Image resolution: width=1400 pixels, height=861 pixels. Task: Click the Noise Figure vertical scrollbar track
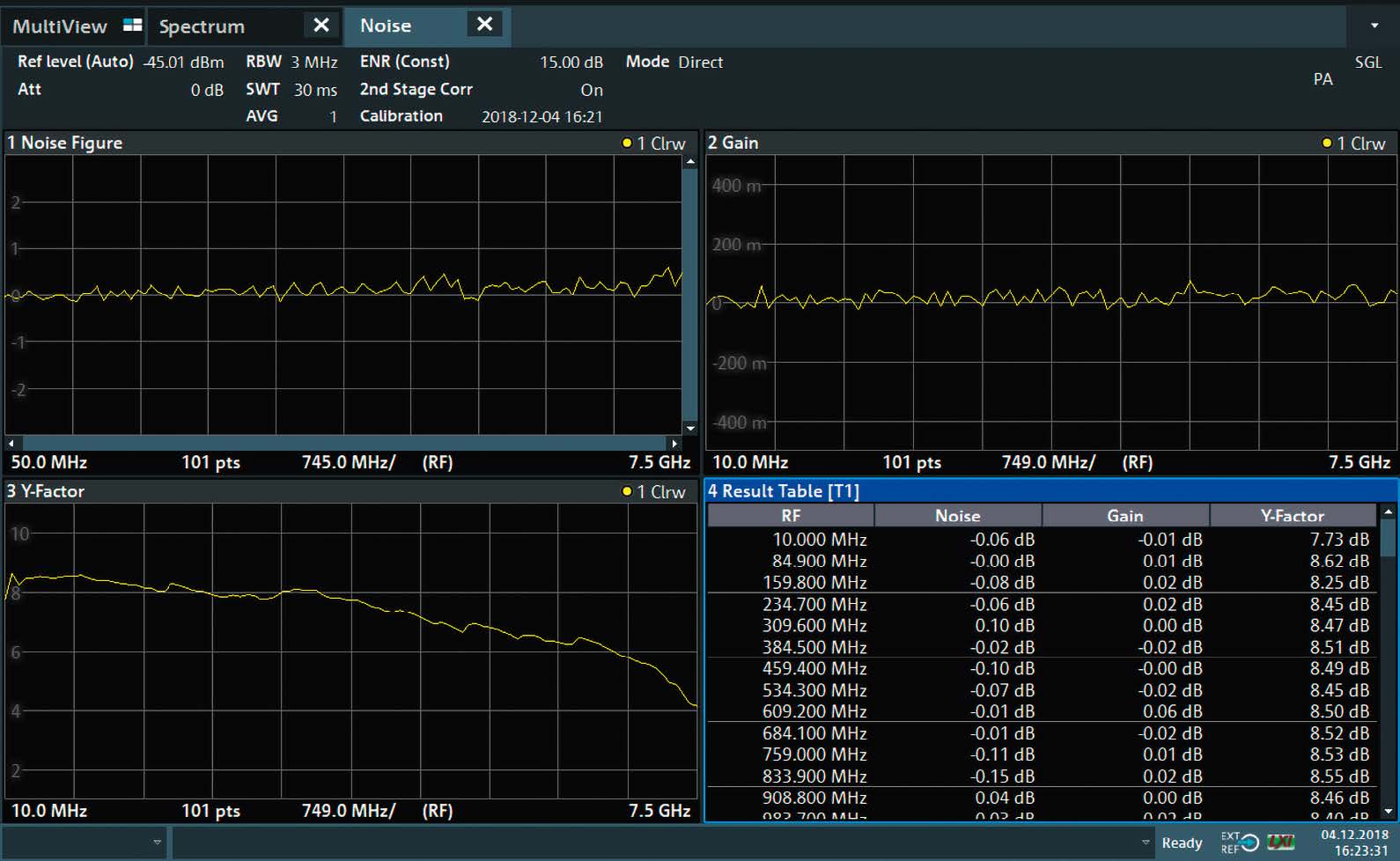(x=690, y=295)
